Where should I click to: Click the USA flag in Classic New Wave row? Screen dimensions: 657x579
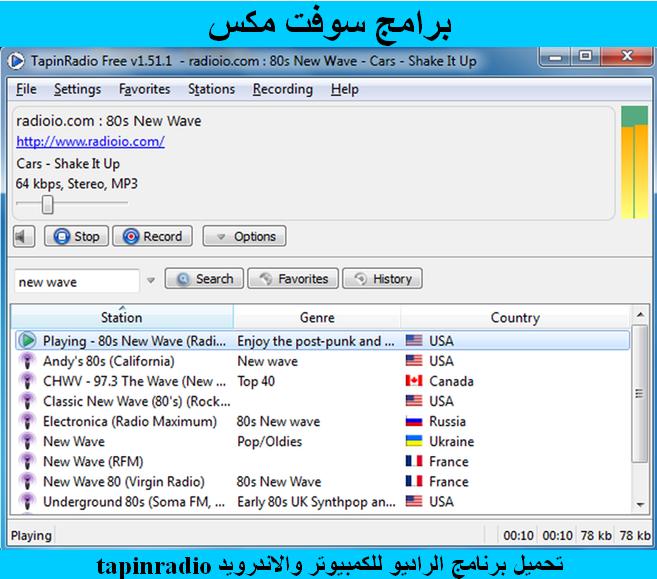414,401
